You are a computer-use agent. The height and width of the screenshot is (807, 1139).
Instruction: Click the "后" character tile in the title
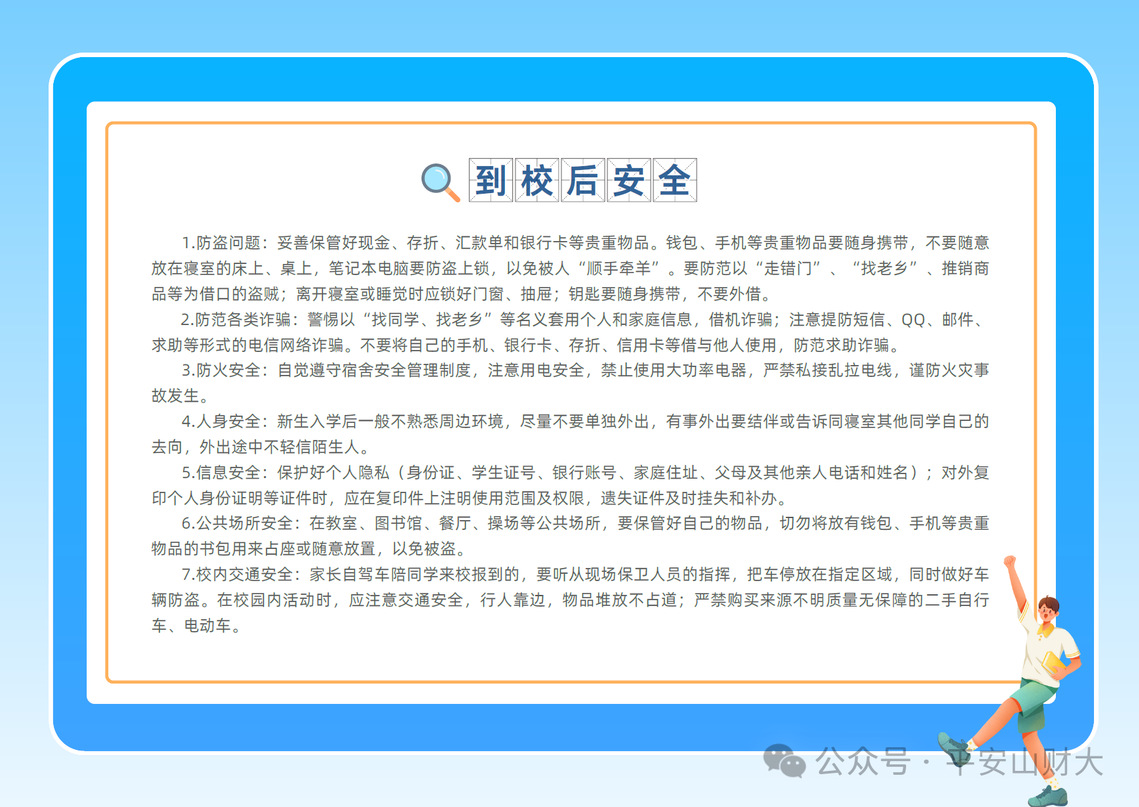tap(583, 181)
